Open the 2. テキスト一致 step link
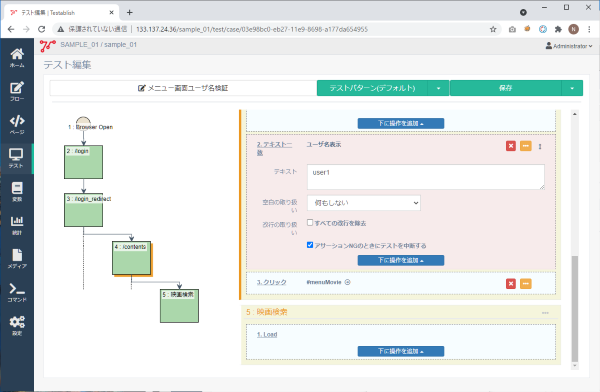The height and width of the screenshot is (392, 600). point(274,149)
